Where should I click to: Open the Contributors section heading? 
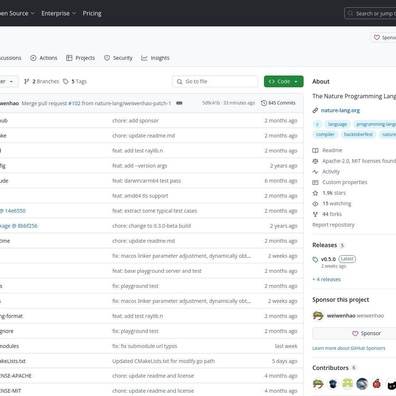click(x=330, y=368)
